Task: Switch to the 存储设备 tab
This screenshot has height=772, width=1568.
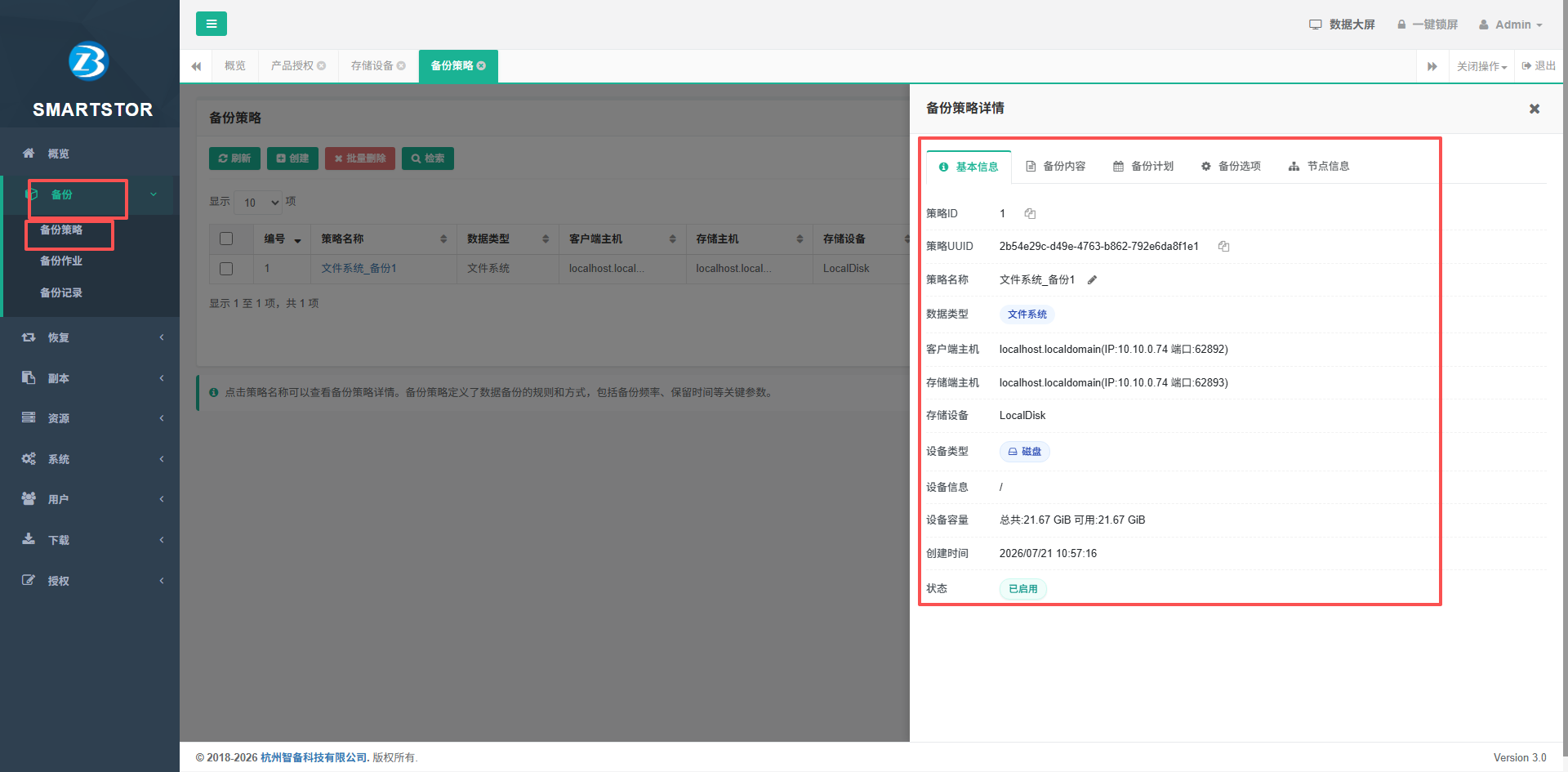Action: pos(372,65)
